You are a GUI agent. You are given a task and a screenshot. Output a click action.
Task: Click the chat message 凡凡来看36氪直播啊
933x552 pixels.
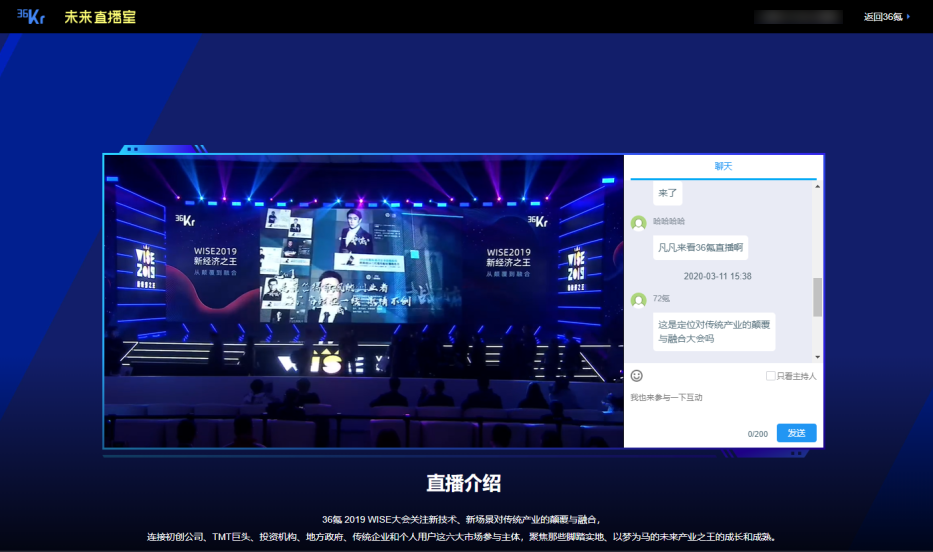point(700,247)
